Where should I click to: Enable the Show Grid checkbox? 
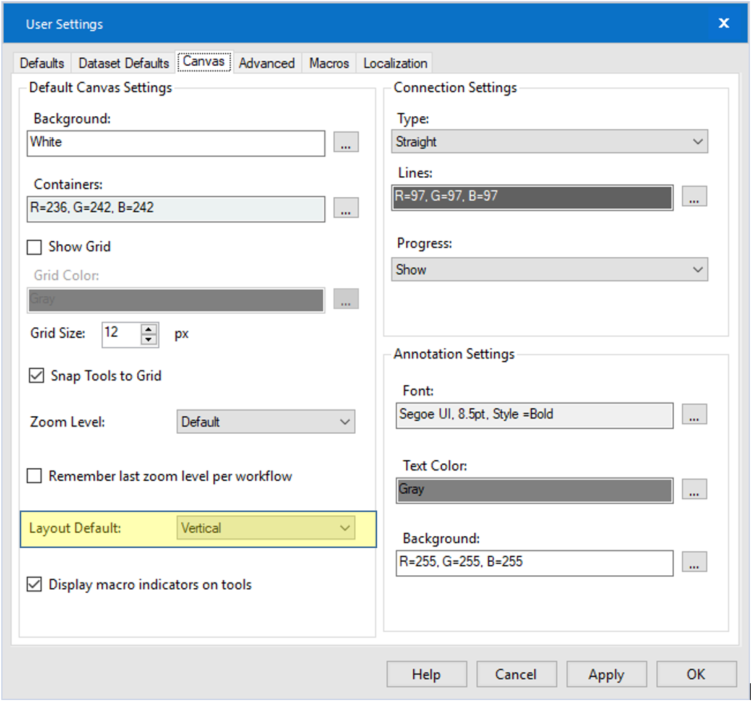coord(34,247)
